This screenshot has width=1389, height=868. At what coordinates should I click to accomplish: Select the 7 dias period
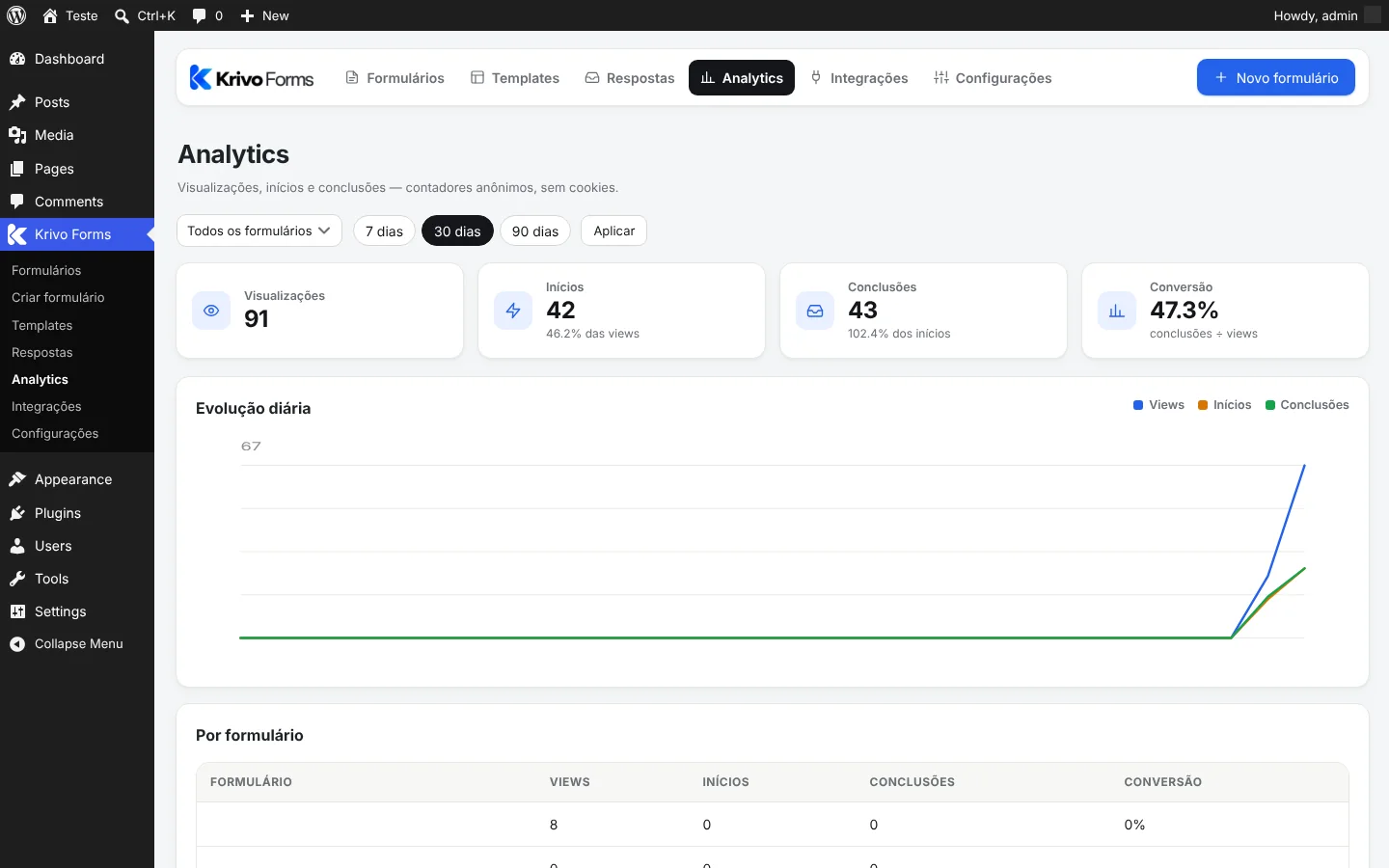[x=384, y=231]
